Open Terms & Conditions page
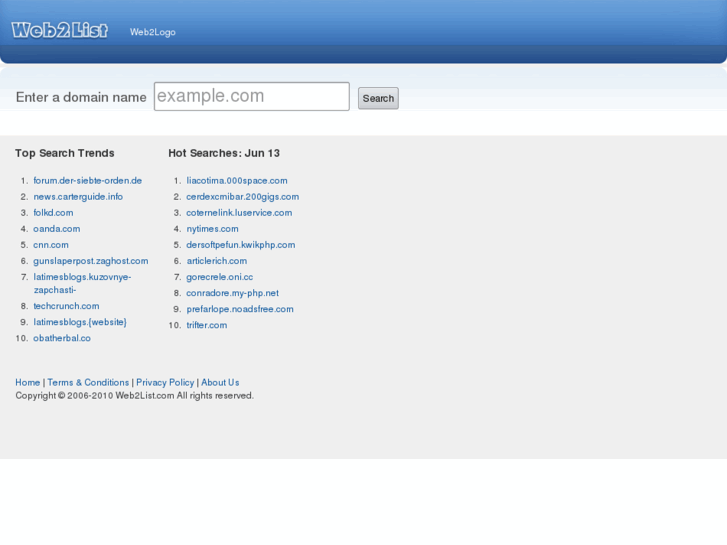The image size is (727, 545). [x=88, y=383]
